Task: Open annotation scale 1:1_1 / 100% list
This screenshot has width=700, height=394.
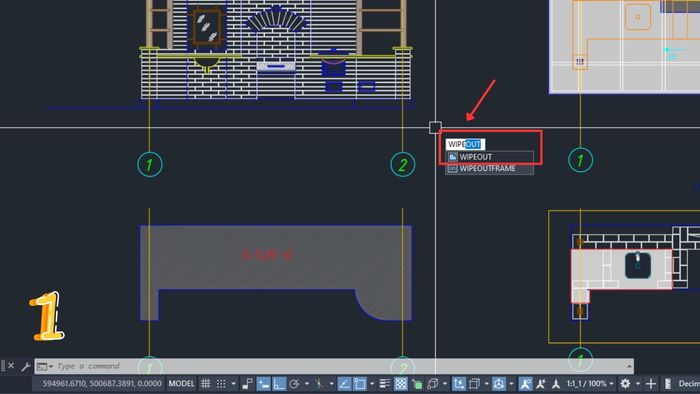Action: [x=589, y=384]
